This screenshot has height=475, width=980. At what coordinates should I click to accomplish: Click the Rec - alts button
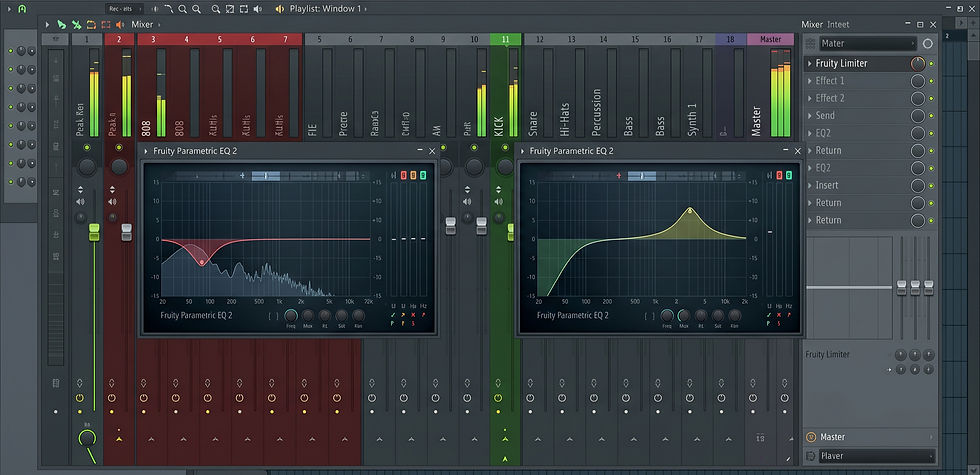click(x=124, y=9)
